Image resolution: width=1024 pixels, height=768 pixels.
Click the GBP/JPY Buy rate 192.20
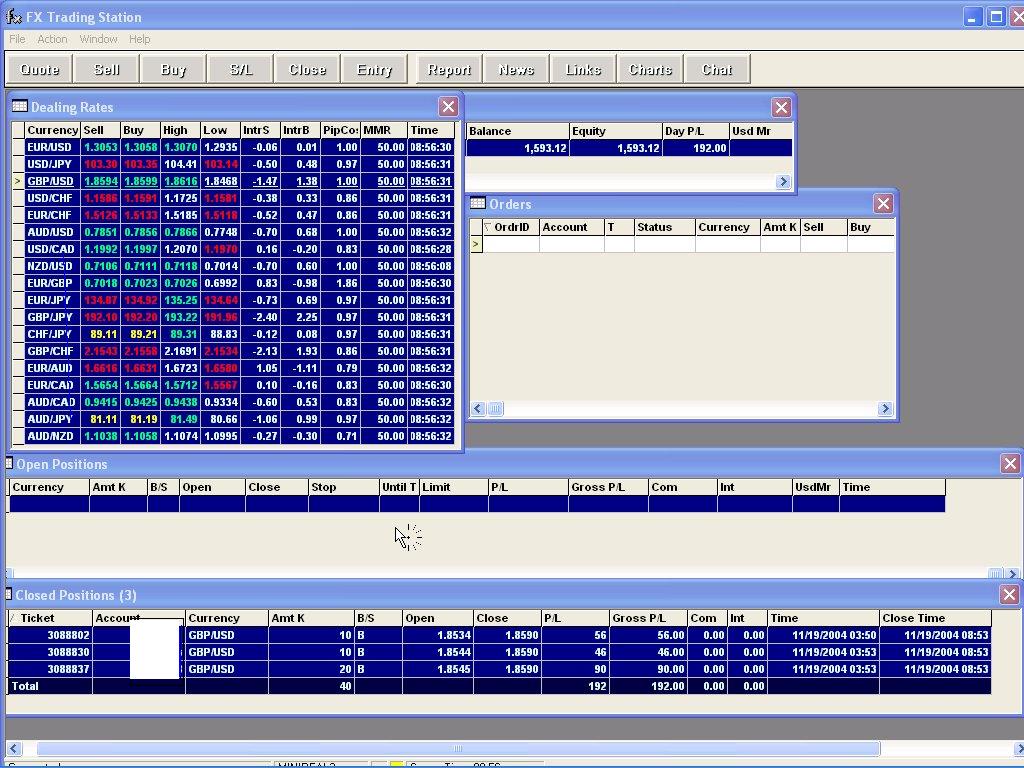coord(140,317)
